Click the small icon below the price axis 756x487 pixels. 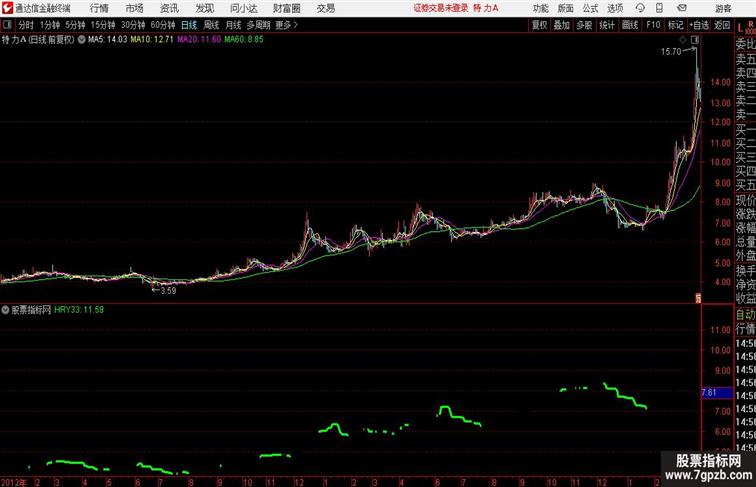click(698, 298)
